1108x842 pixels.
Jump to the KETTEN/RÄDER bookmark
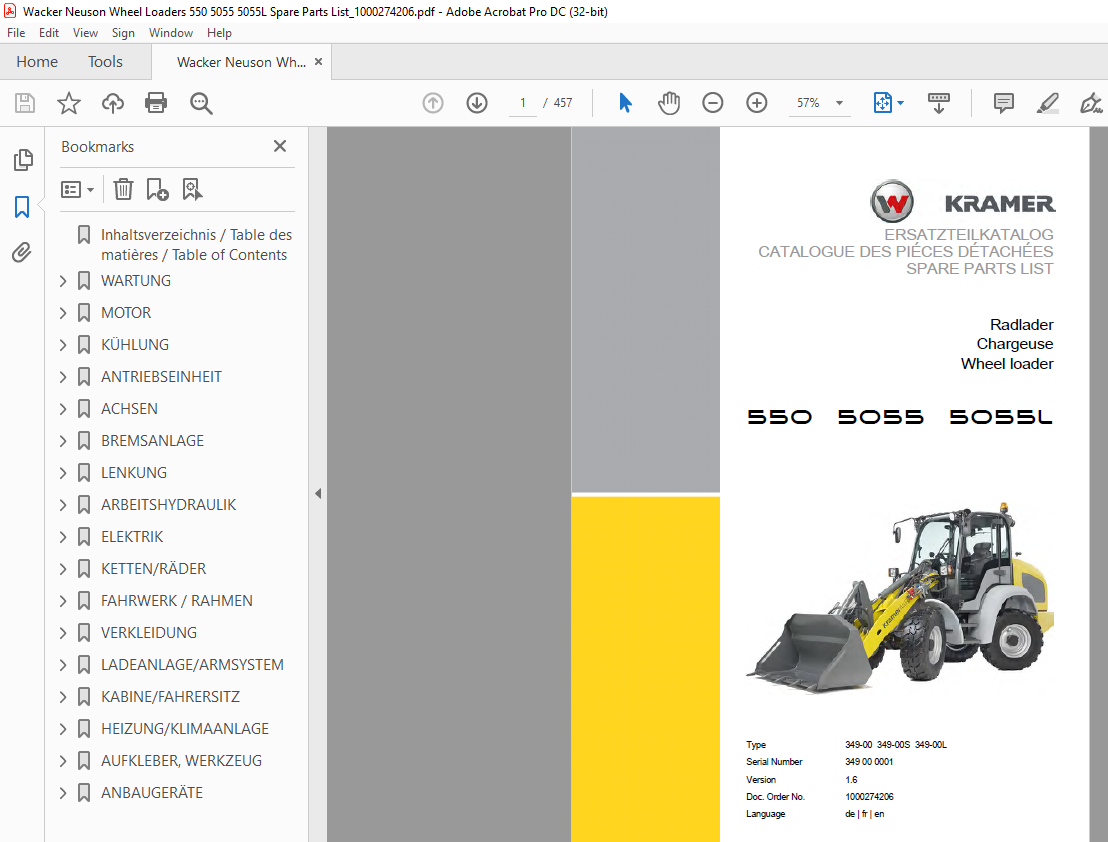(153, 569)
